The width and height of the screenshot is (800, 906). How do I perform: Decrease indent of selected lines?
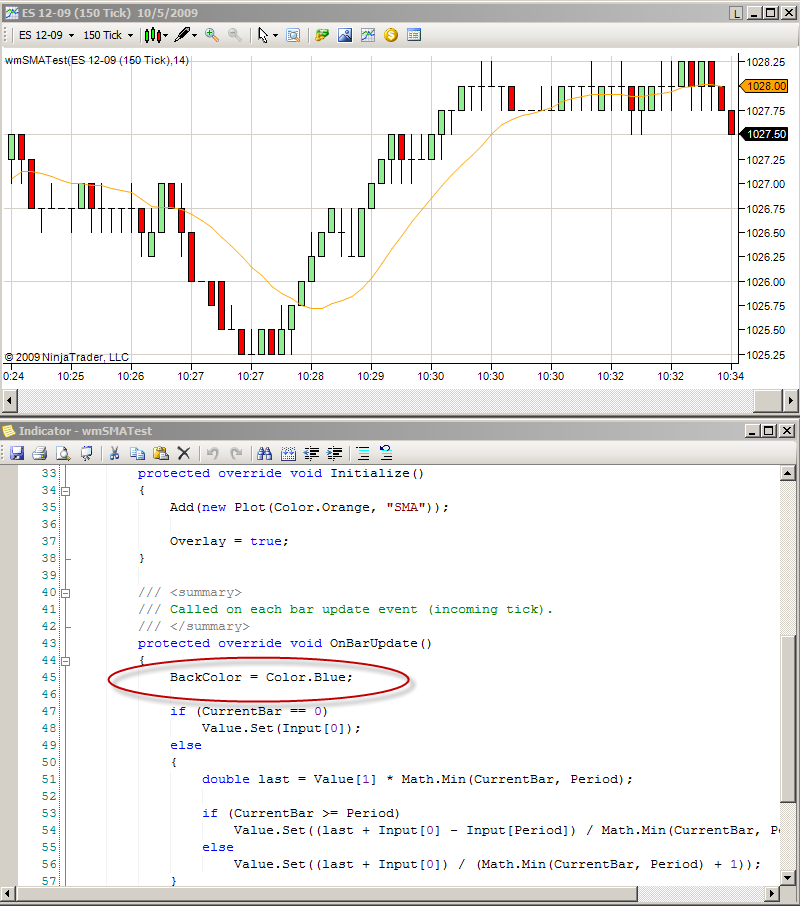311,454
